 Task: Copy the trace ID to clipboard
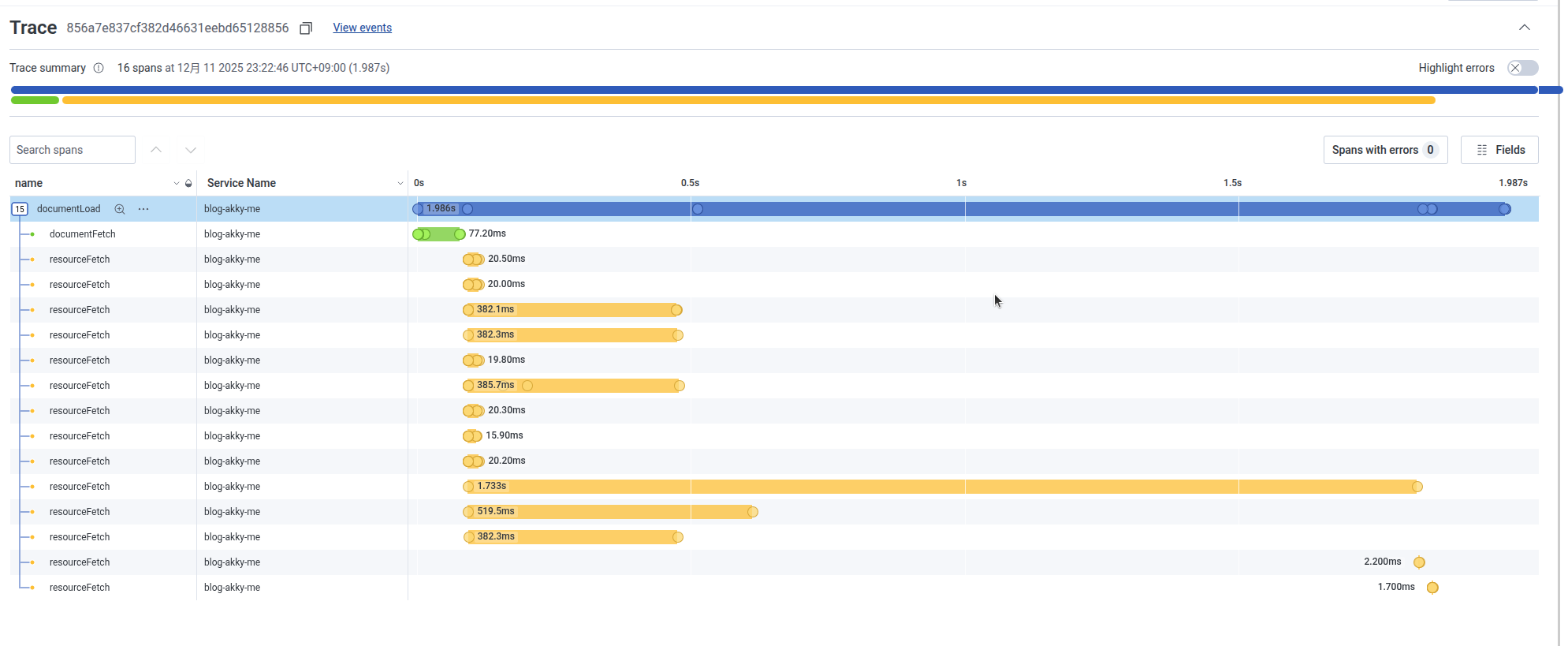point(306,28)
